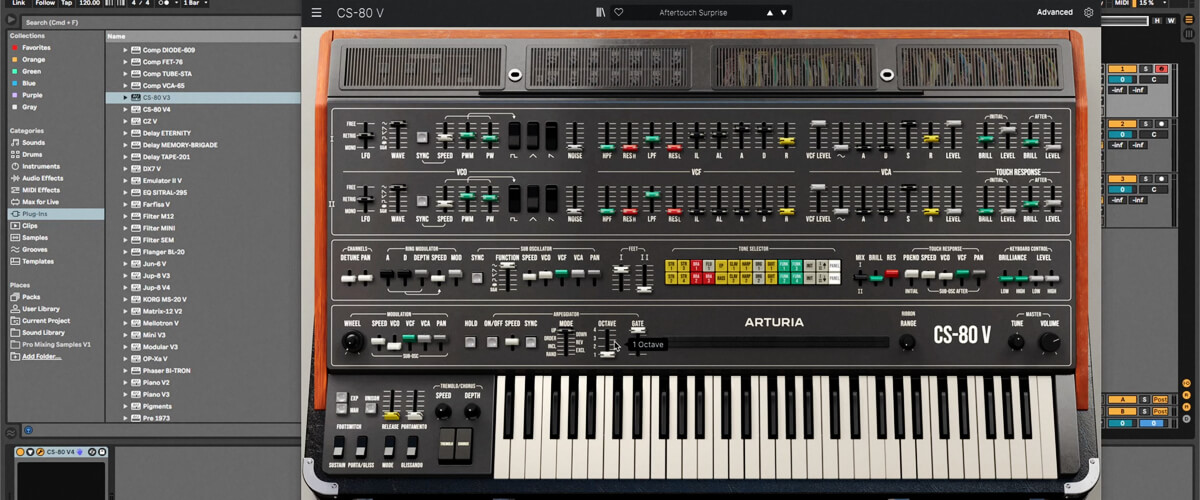Toggle the Sustain footswitch rocker
This screenshot has width=1200, height=500.
pyautogui.click(x=338, y=445)
